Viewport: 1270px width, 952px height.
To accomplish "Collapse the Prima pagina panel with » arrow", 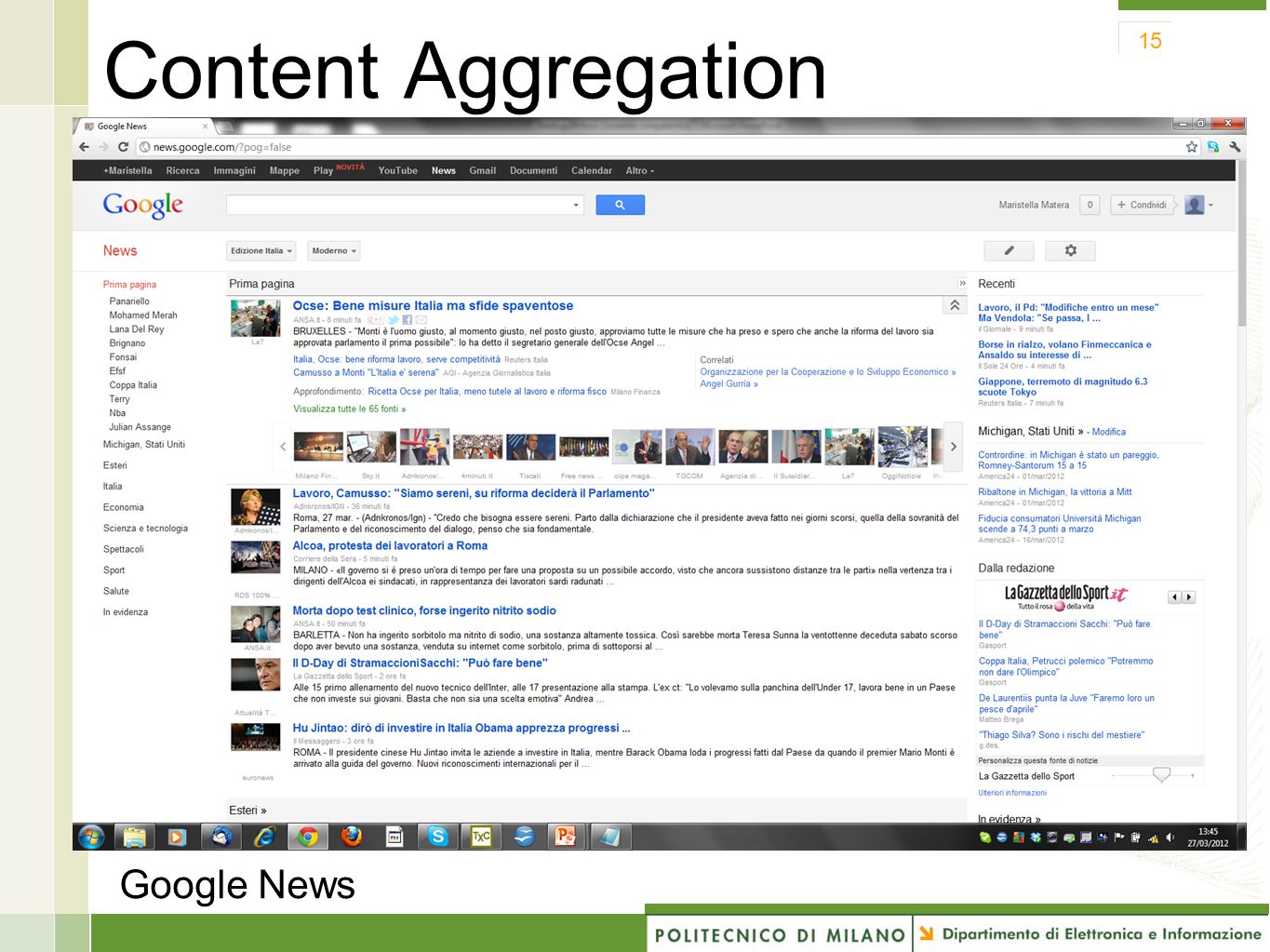I will coord(962,283).
